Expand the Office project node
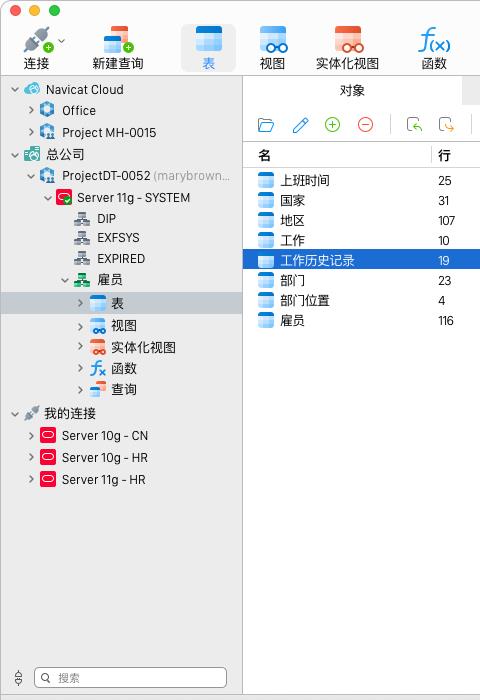 (x=31, y=110)
